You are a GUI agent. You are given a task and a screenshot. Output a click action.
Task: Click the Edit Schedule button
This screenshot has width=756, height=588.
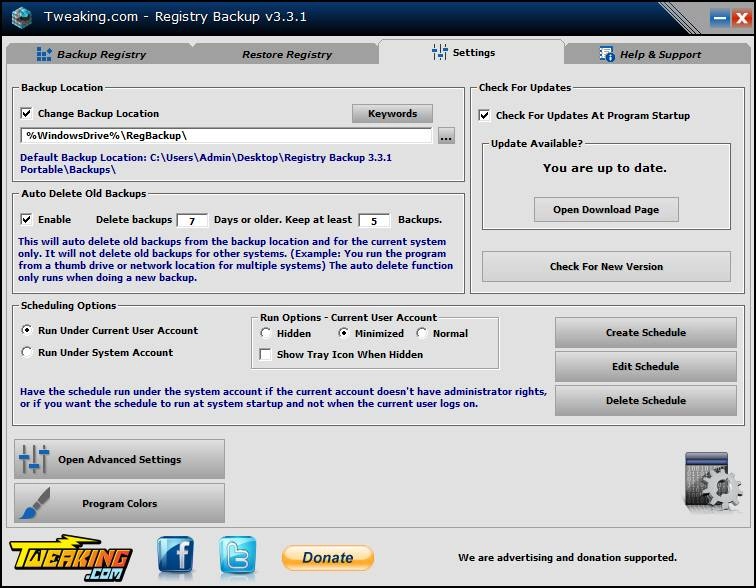646,366
